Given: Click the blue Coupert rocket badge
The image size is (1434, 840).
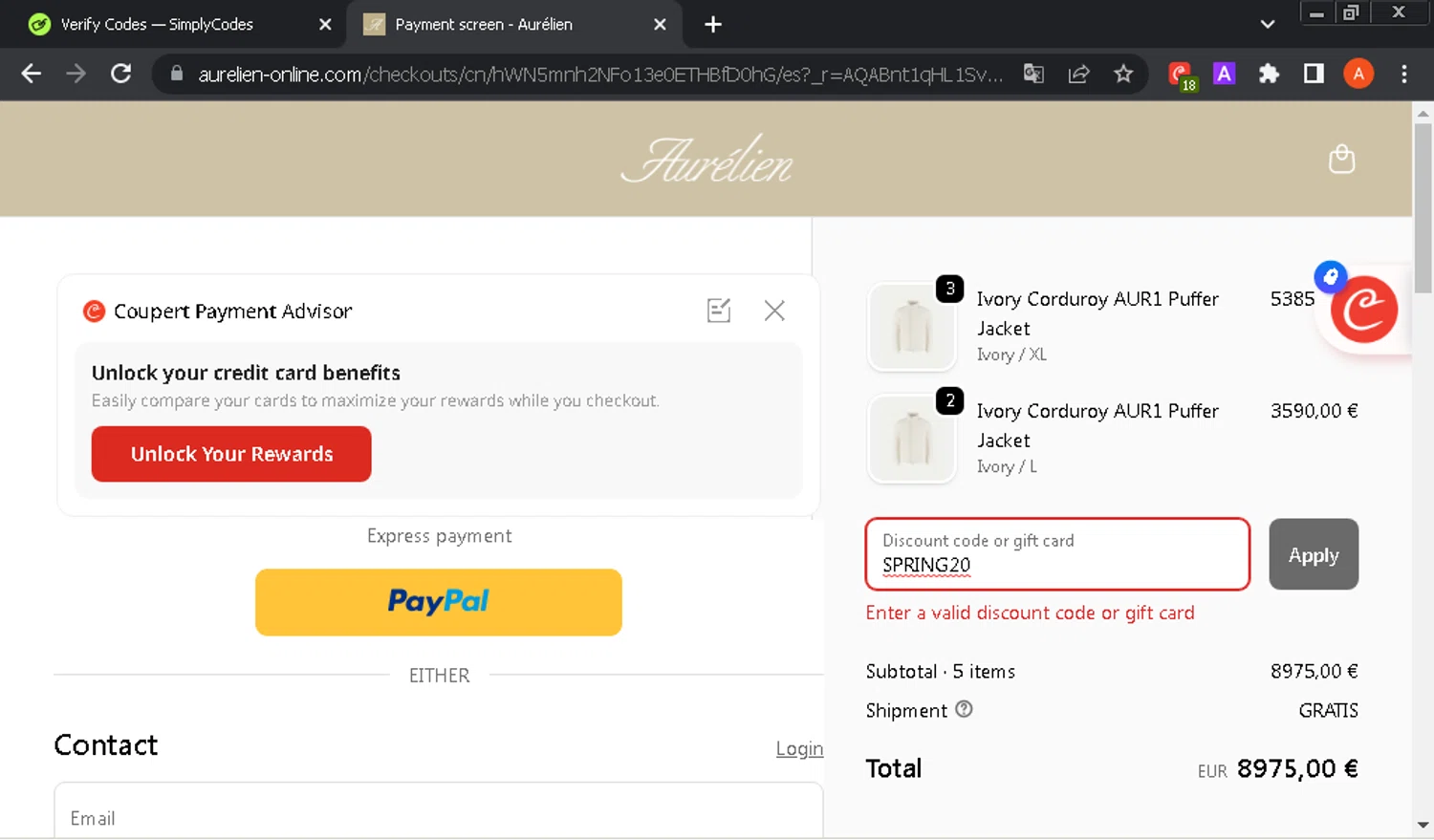Looking at the screenshot, I should point(1331,277).
